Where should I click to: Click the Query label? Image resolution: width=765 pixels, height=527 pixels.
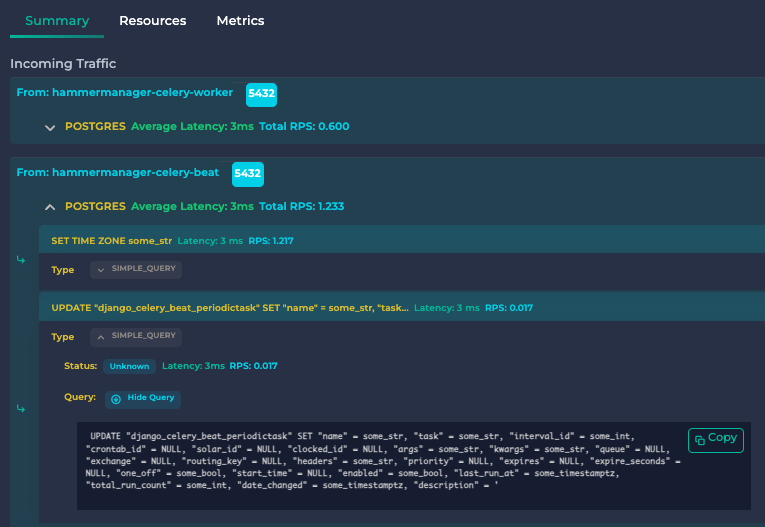click(x=80, y=397)
